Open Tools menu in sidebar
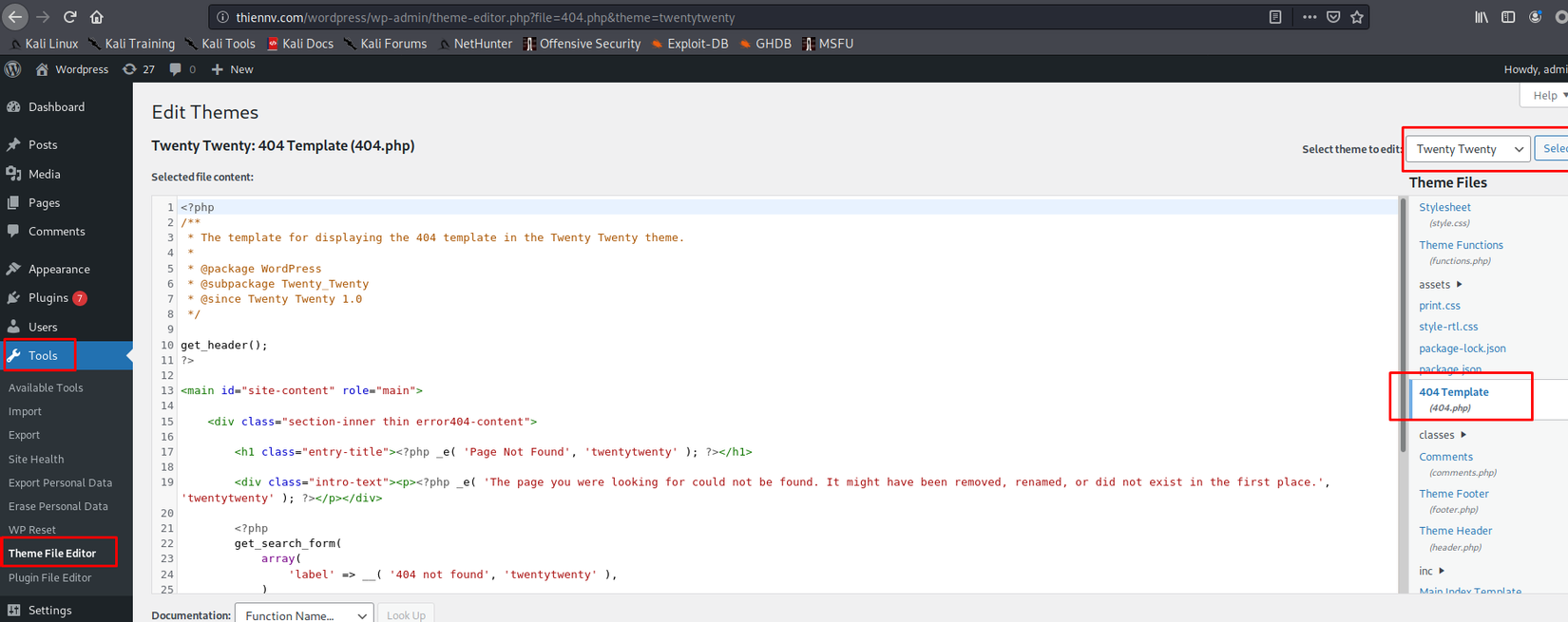Viewport: 1568px width, 622px height. 67,355
